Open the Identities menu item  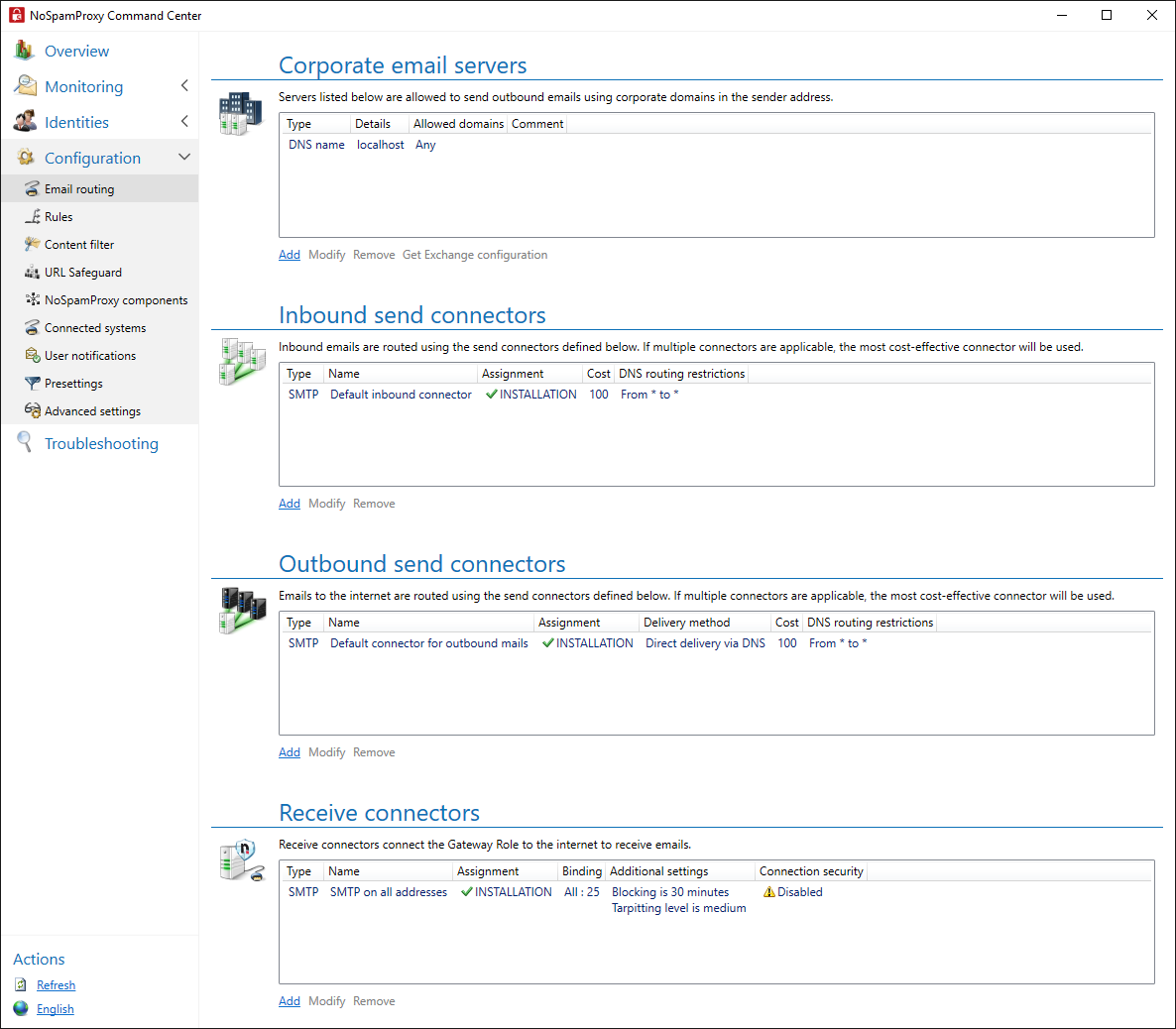[x=76, y=122]
